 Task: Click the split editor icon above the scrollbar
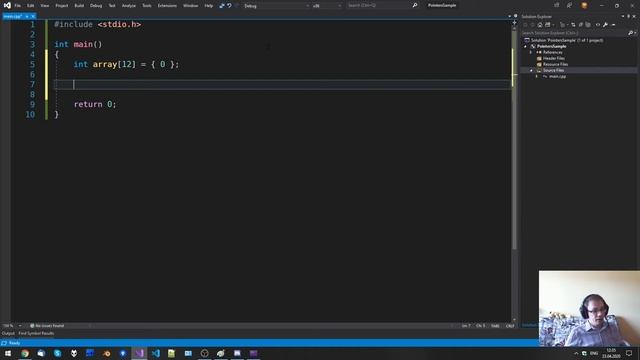[x=514, y=22]
